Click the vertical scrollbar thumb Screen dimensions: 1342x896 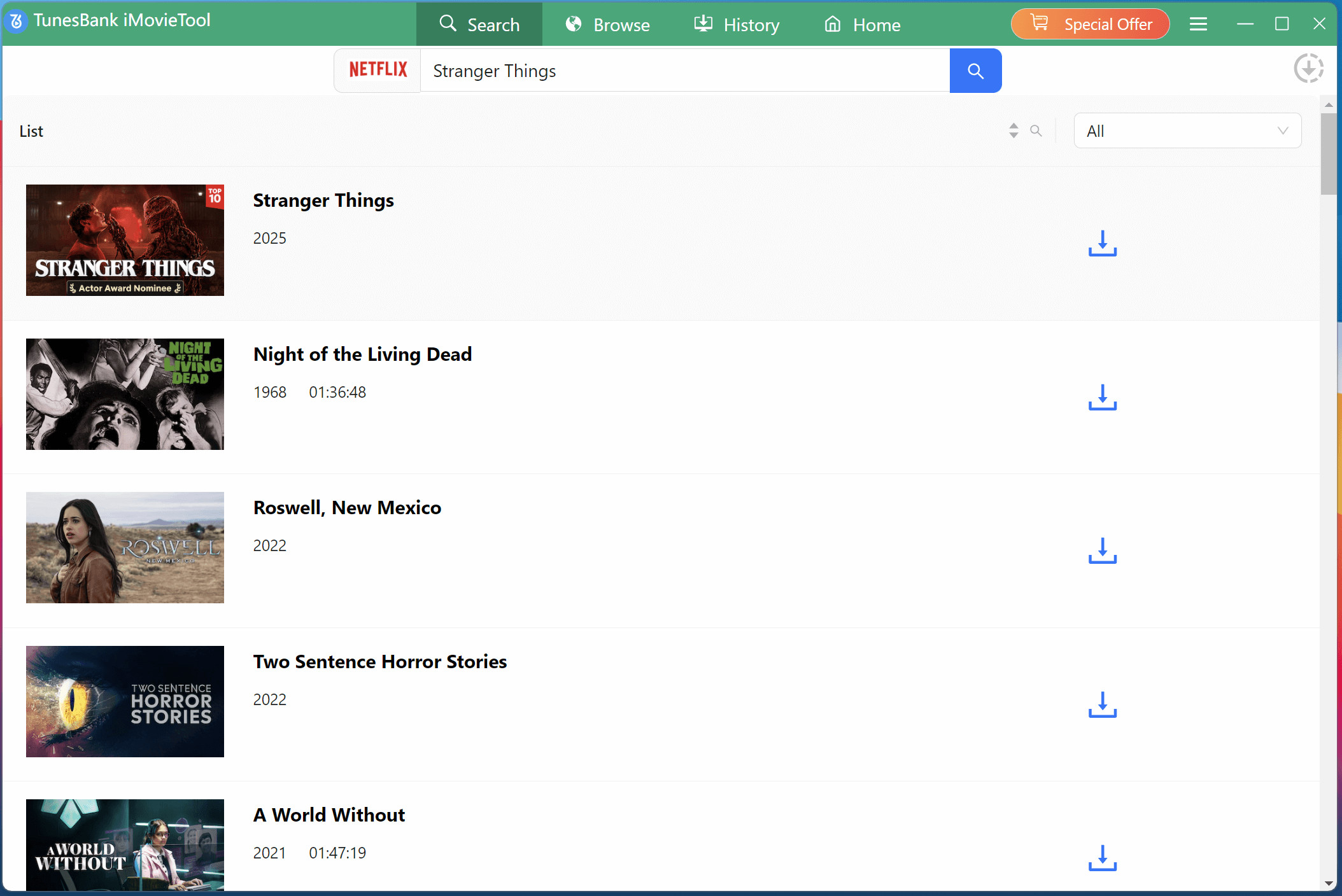coord(1328,155)
